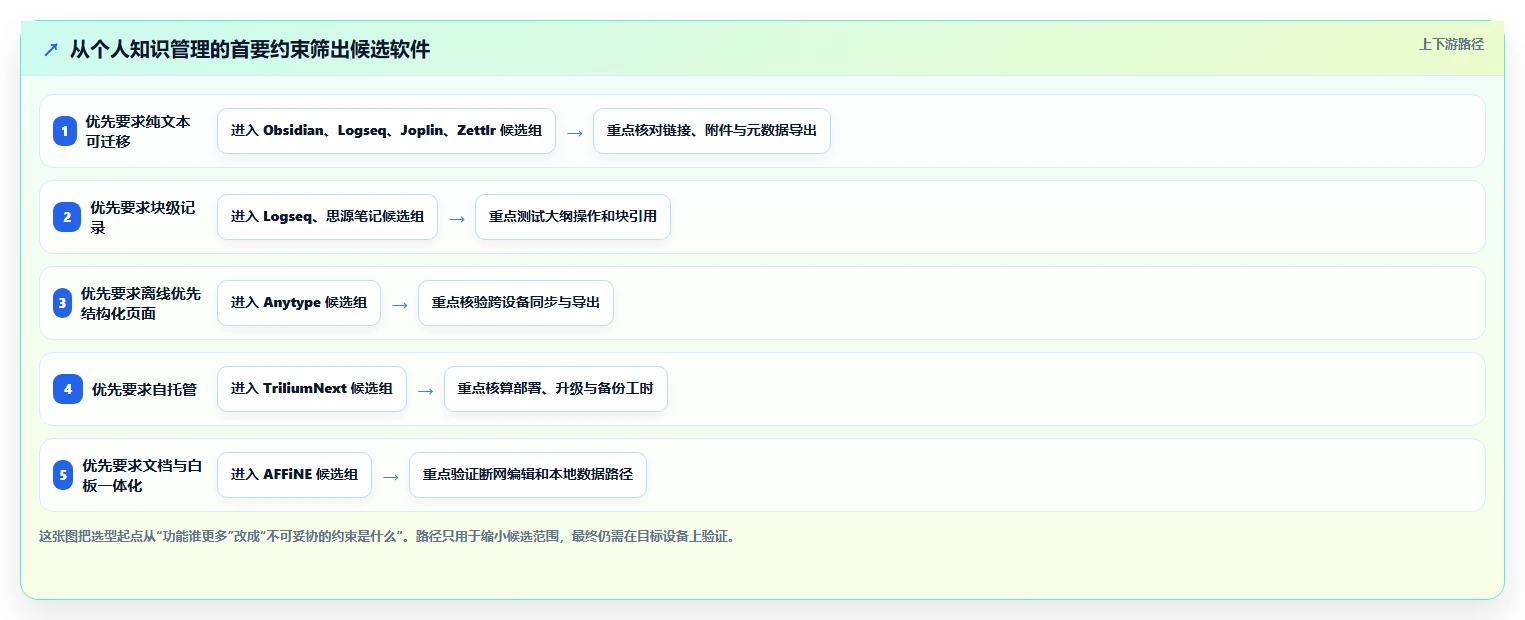Click the 优先要求离线优先结构化页面 label

[141, 303]
